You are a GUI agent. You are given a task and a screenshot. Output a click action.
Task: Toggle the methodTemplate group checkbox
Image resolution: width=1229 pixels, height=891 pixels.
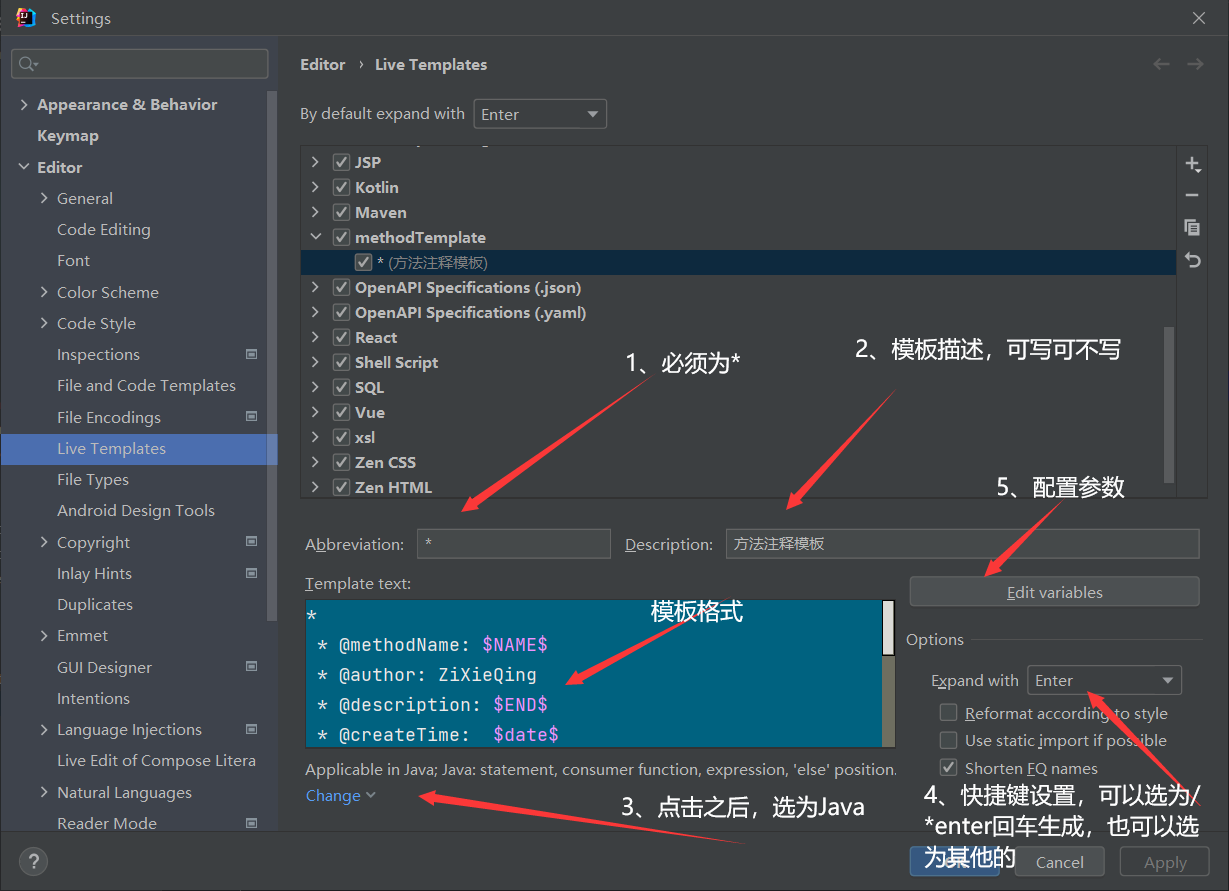click(341, 237)
